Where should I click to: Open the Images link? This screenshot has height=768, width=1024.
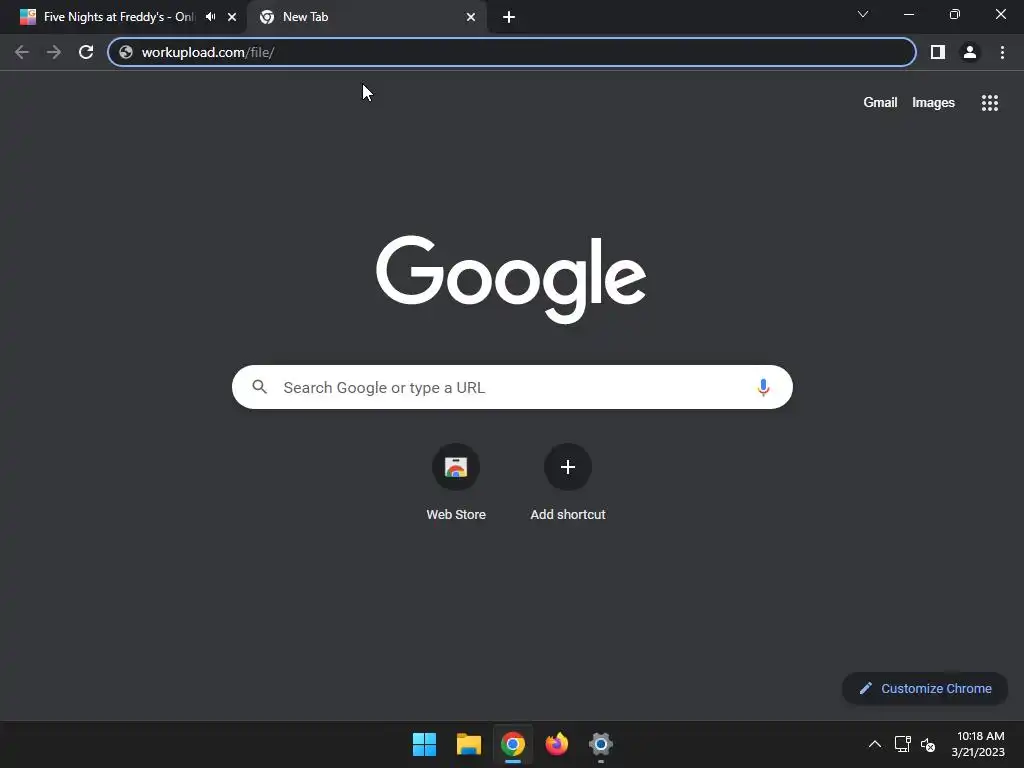[x=933, y=103]
